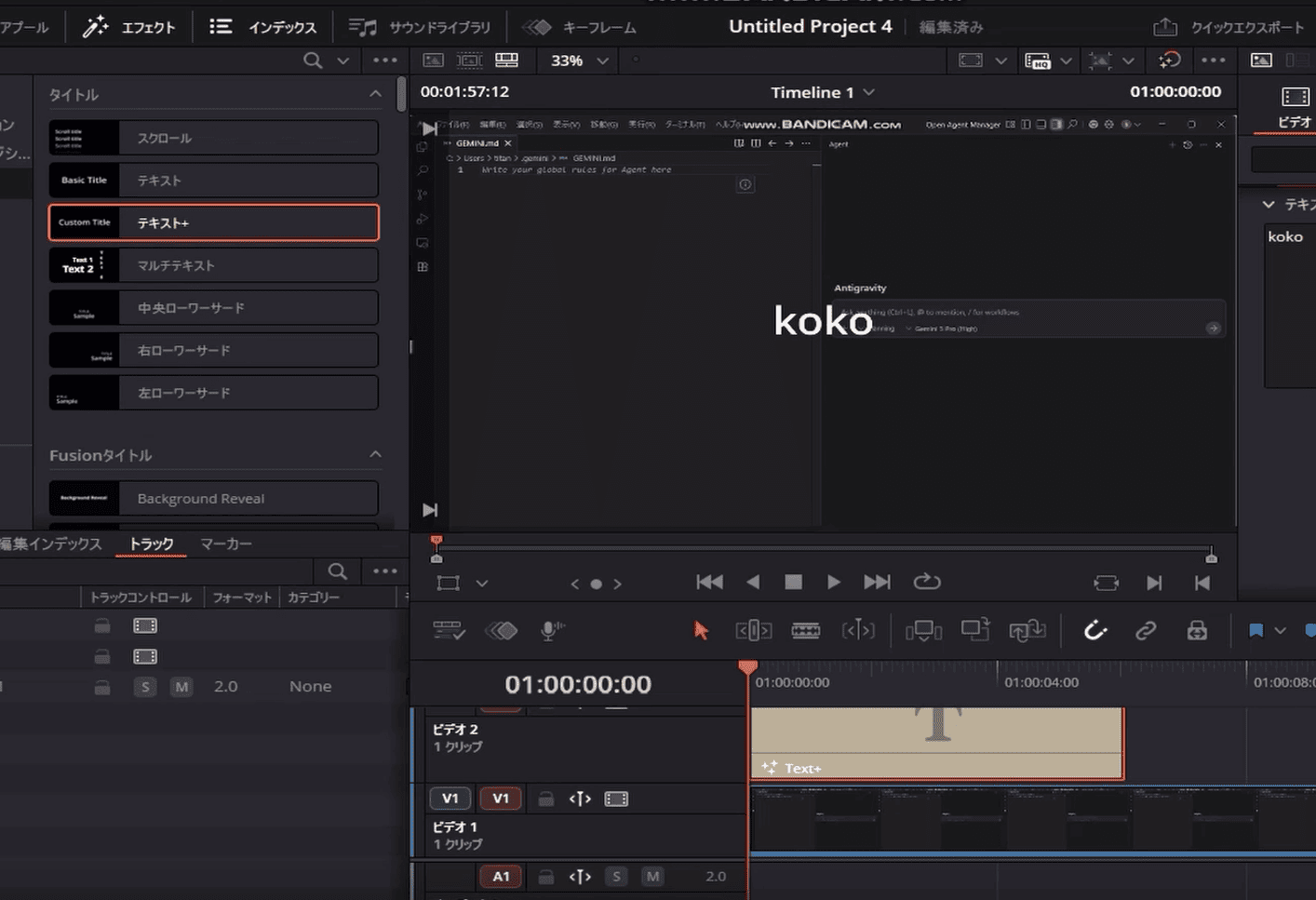Toggle linked selection chain icon

point(1146,631)
